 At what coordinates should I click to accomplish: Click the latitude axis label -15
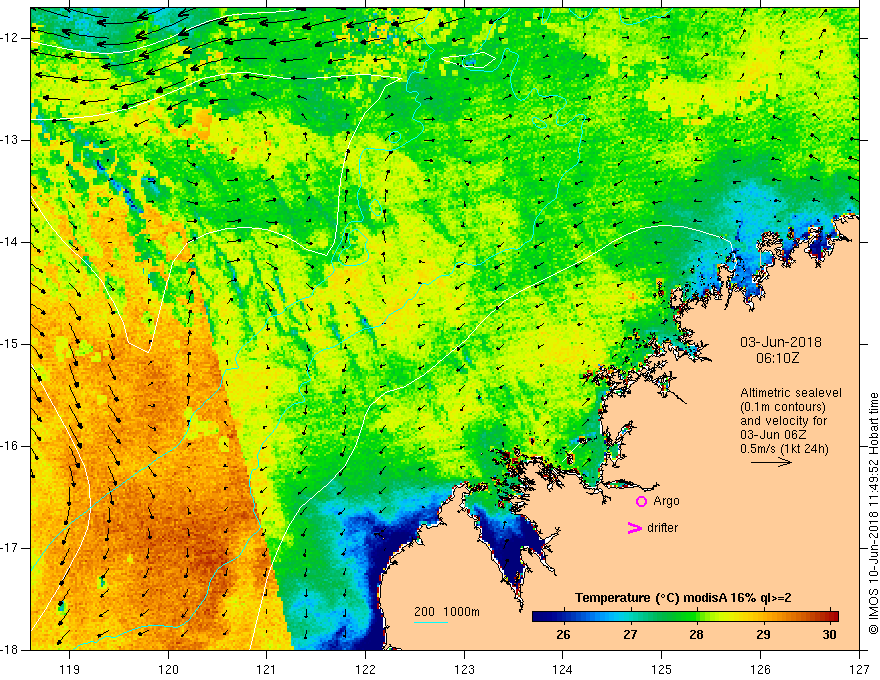click(11, 344)
